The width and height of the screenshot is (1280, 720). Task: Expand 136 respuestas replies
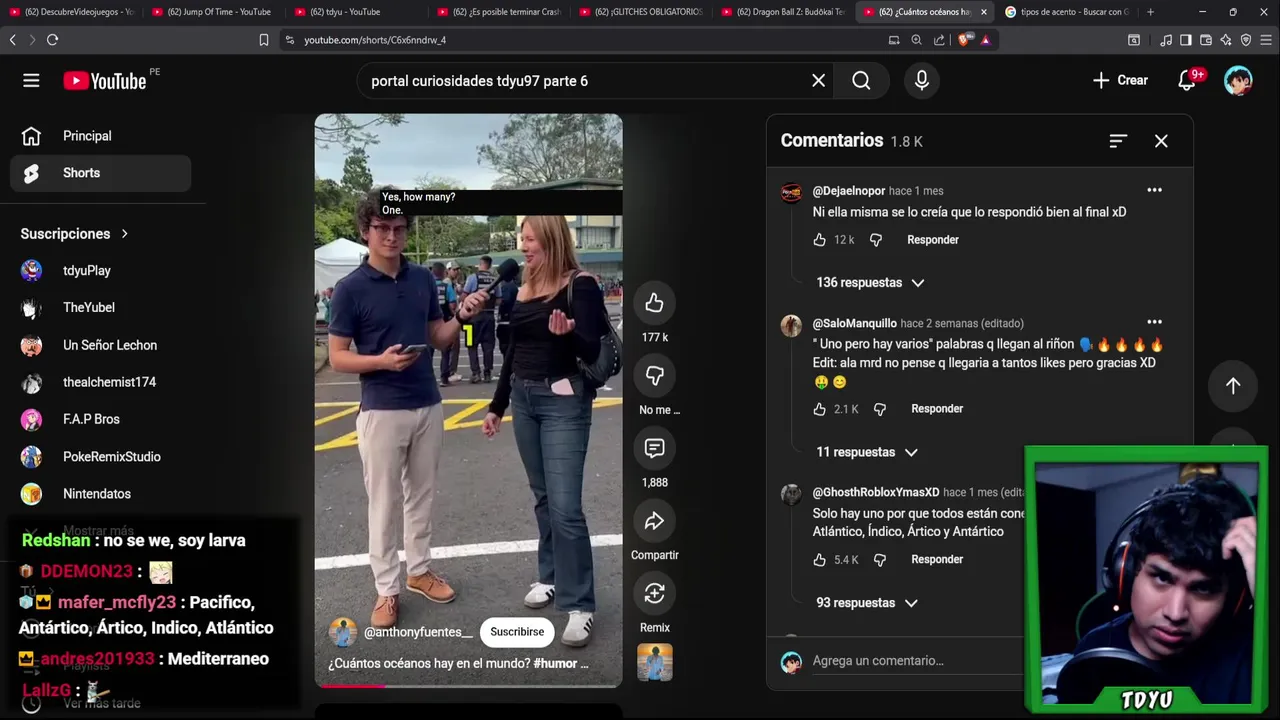point(870,283)
